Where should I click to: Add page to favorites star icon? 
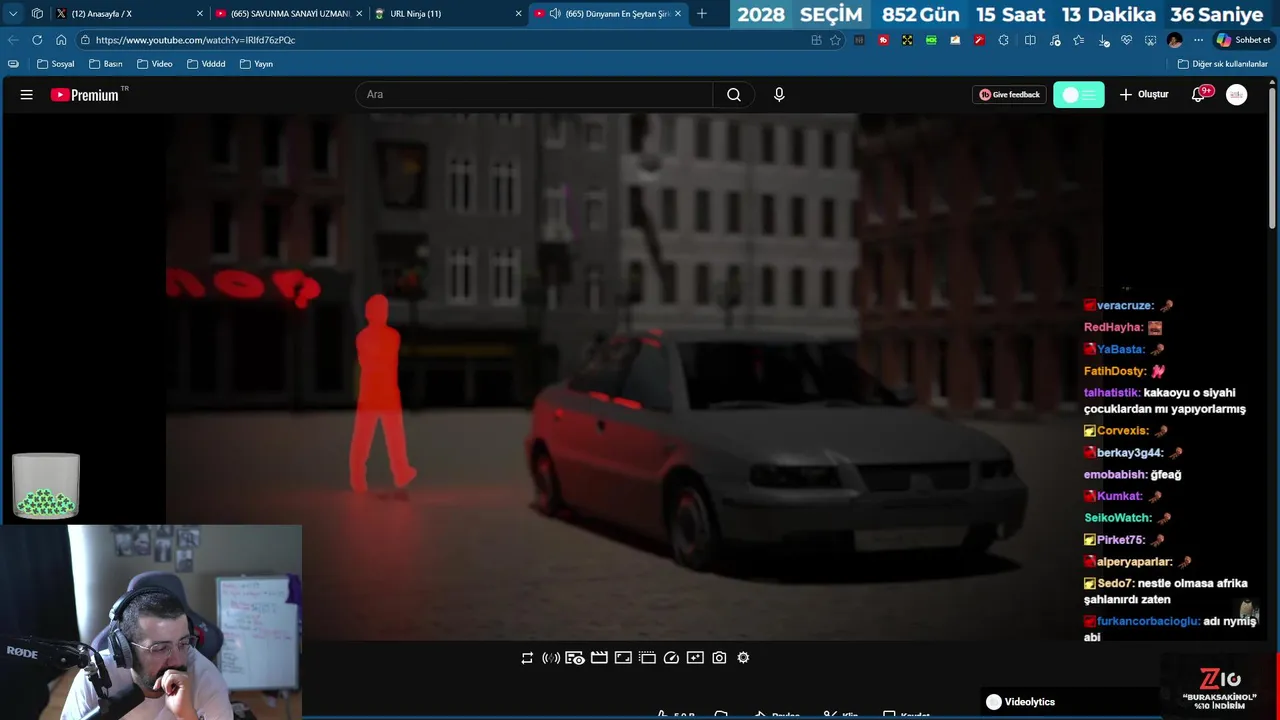[835, 40]
